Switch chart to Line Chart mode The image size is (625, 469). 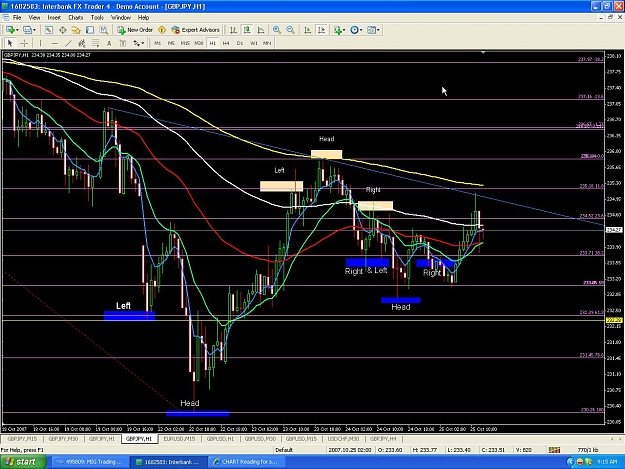point(261,30)
